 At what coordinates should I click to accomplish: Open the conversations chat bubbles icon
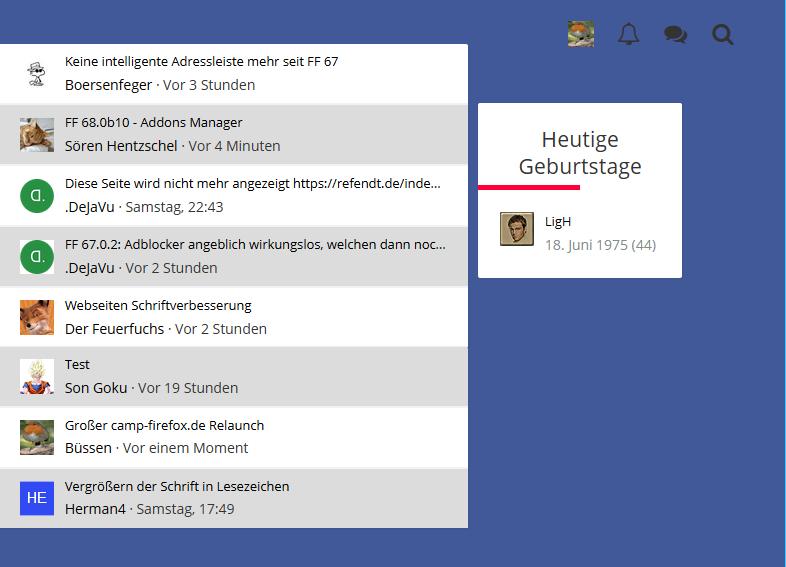click(675, 35)
